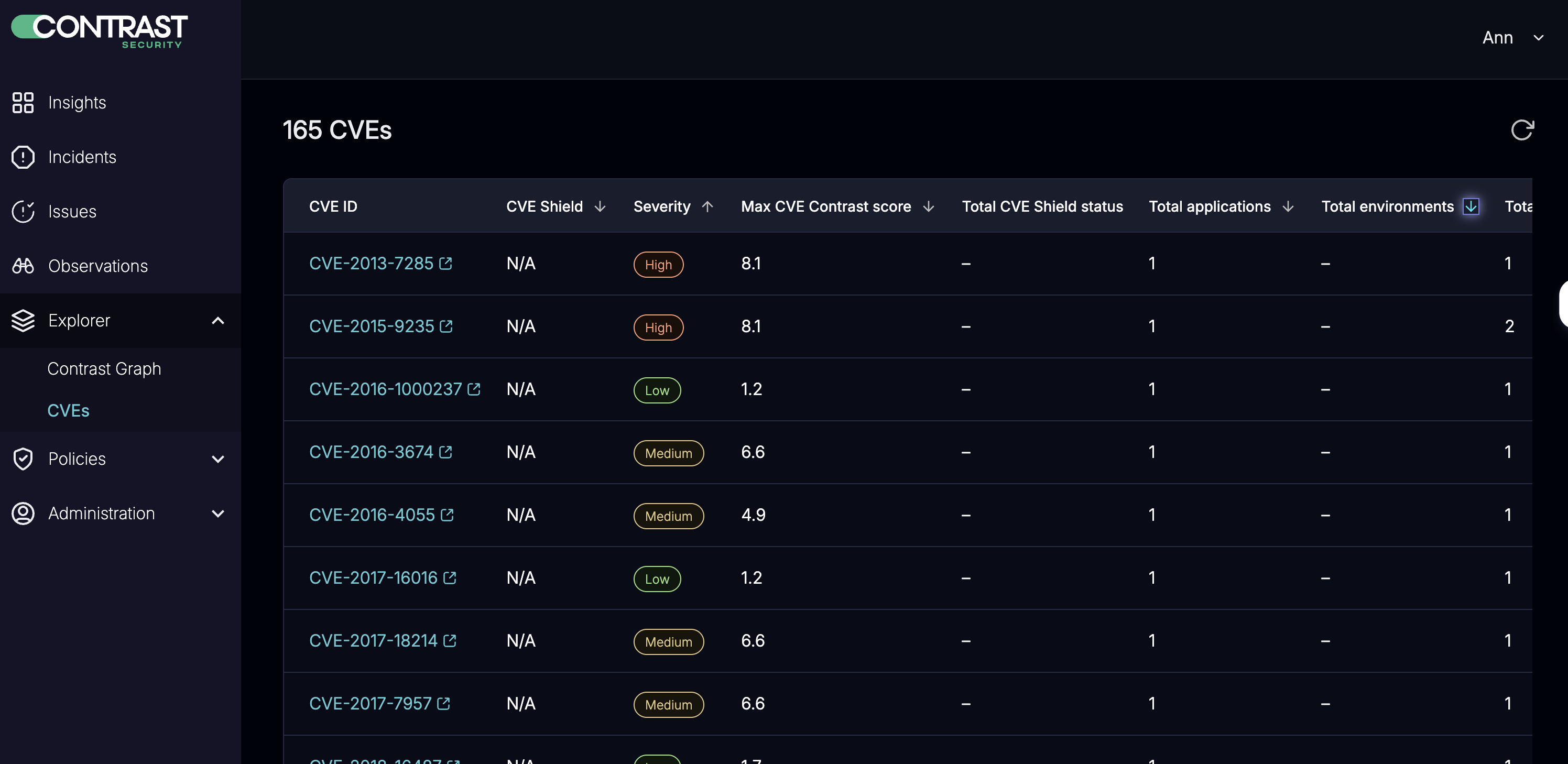Open external link icon for CVE-2015-9235
Screen dimensions: 1568x764
coord(446,326)
